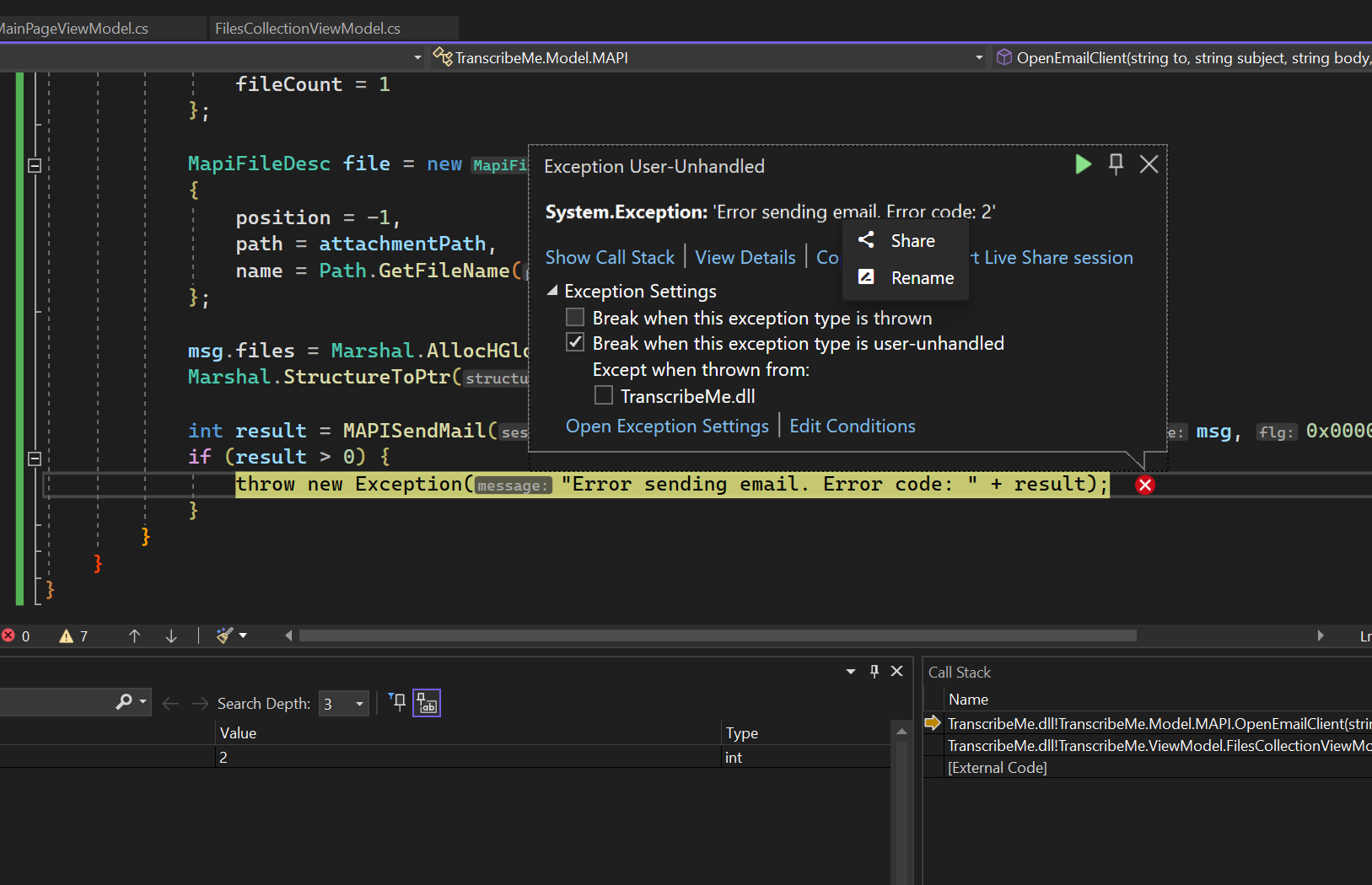Image resolution: width=1372 pixels, height=885 pixels.
Task: Go to next issue with down arrow
Action: click(x=171, y=636)
